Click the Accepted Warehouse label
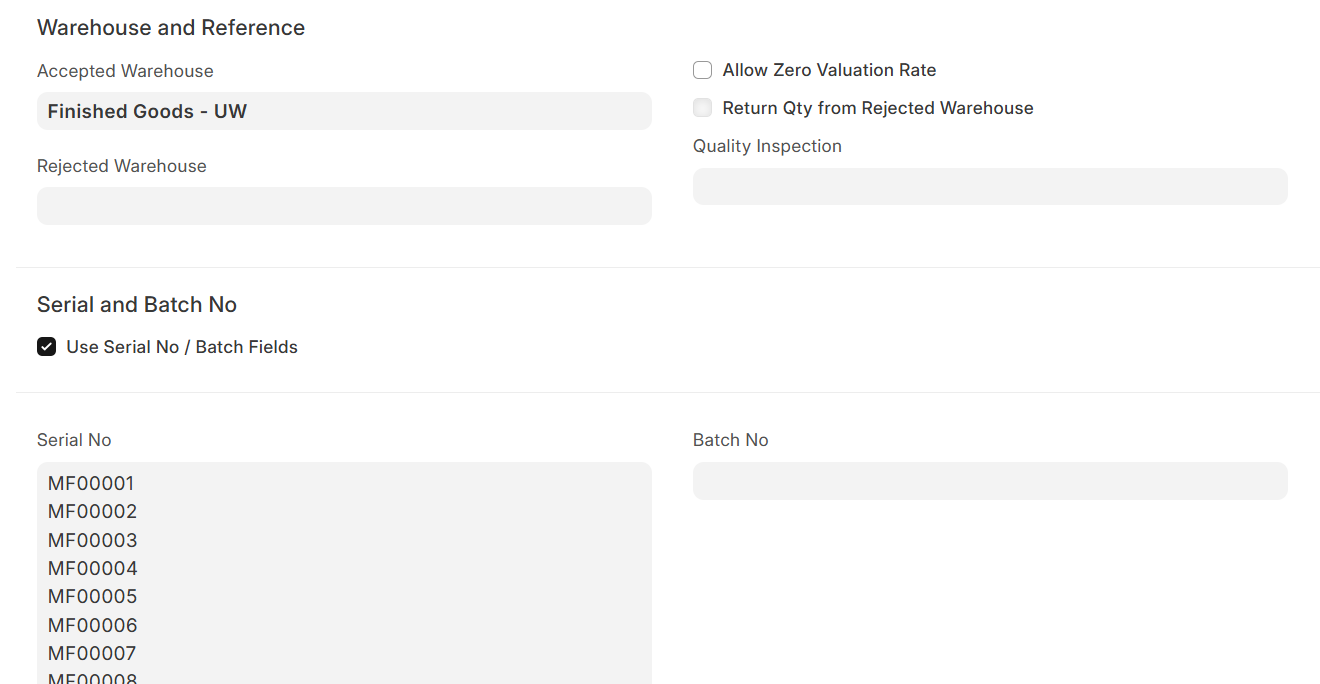The width and height of the screenshot is (1320, 684). [125, 71]
